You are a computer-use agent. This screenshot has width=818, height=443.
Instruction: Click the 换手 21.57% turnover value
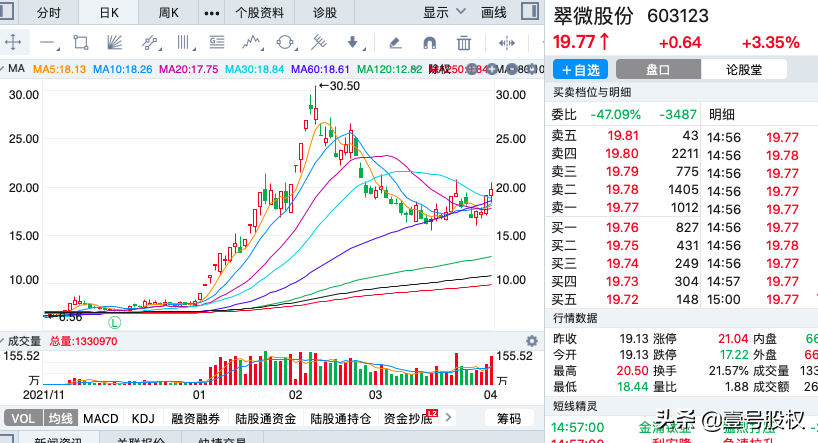(729, 371)
